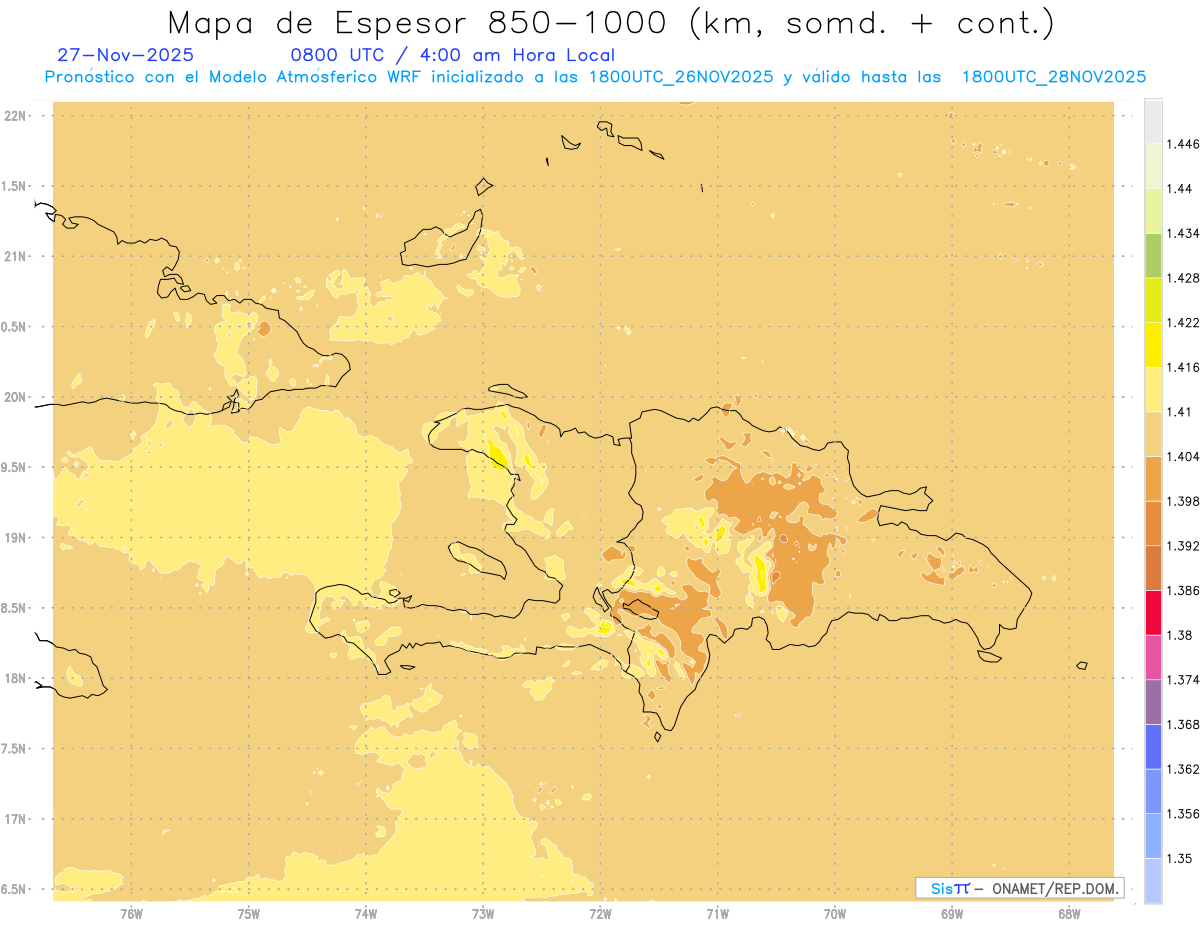Image resolution: width=1200 pixels, height=927 pixels.
Task: Click the legend value '1.362'
Action: [x=1183, y=769]
